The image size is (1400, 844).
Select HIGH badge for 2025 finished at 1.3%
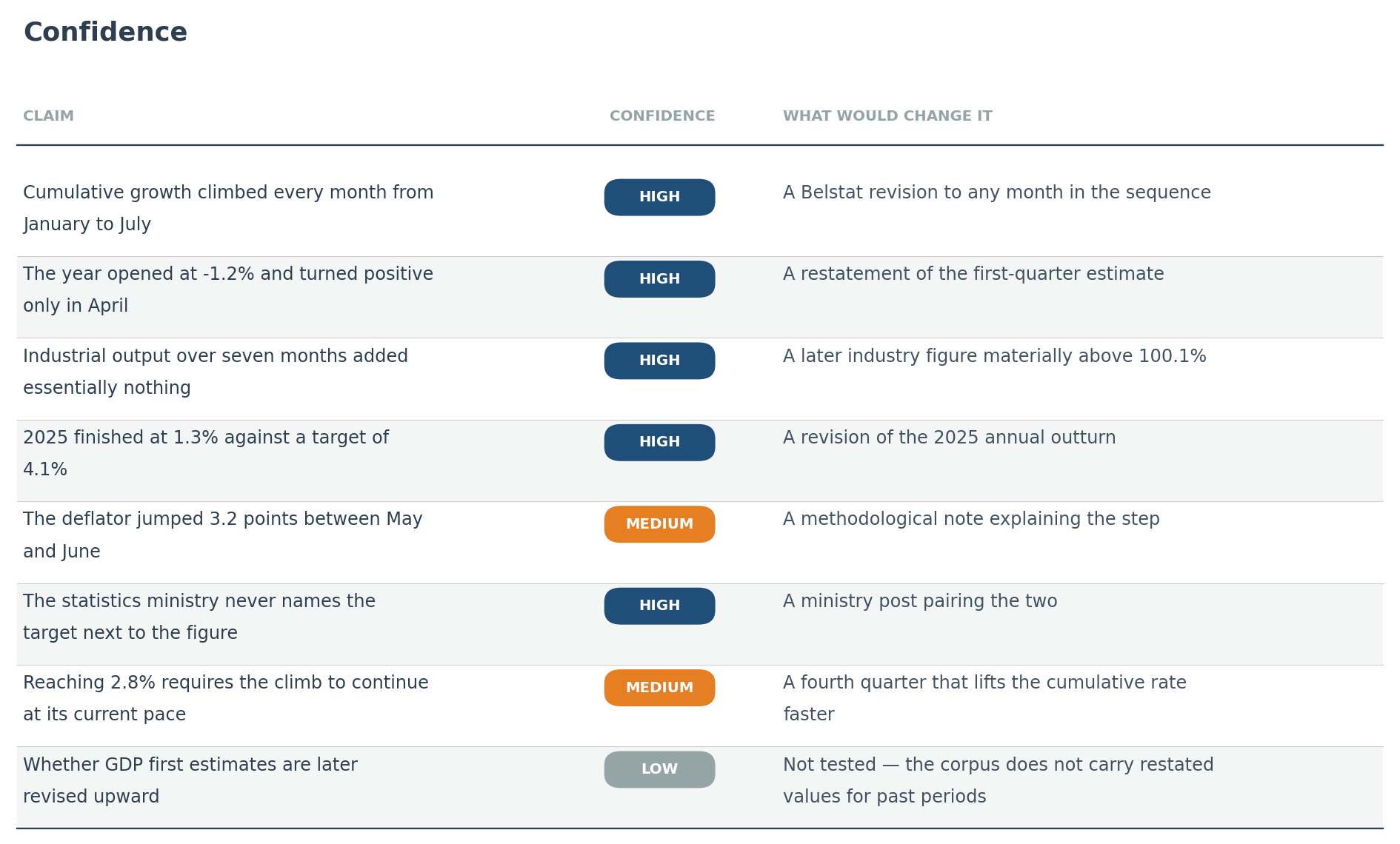659,442
